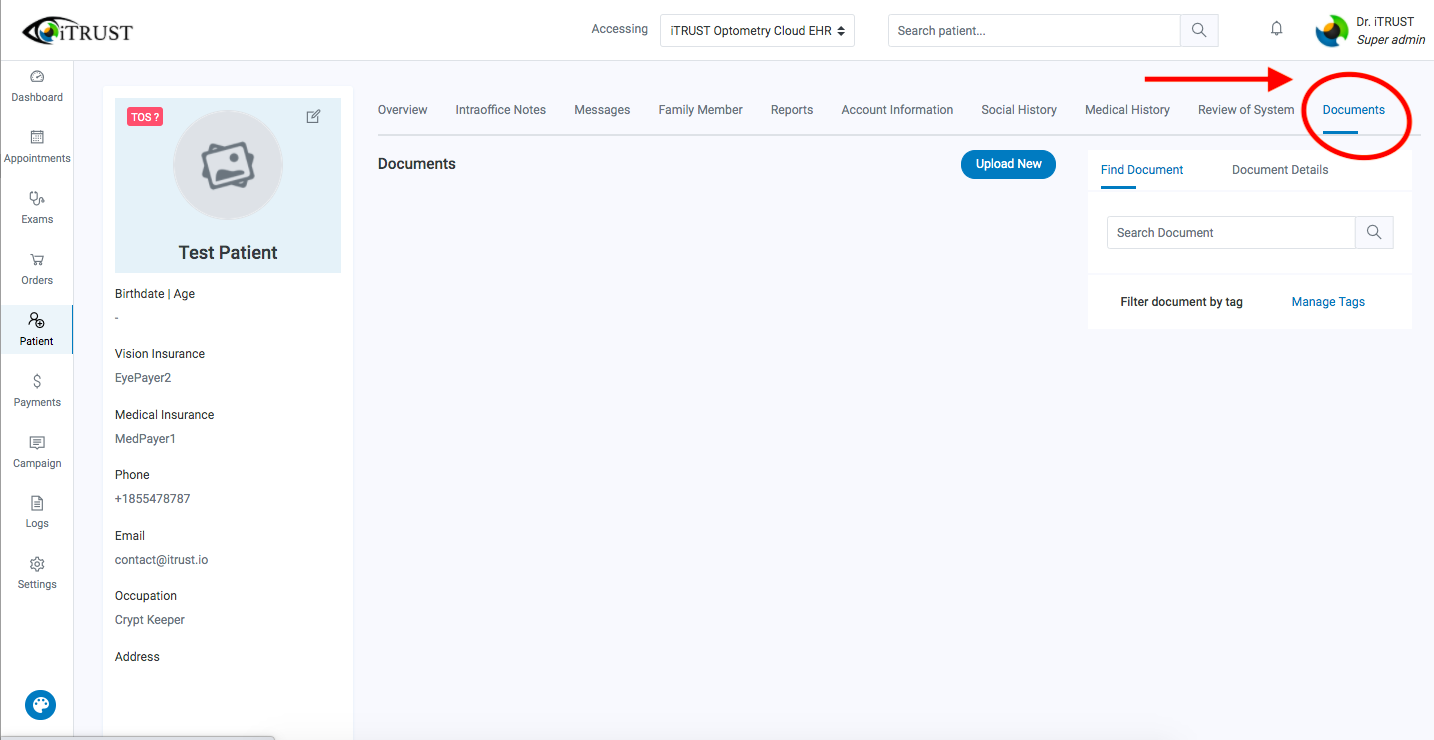1434x740 pixels.
Task: Open the notification bell
Action: coord(1276,28)
